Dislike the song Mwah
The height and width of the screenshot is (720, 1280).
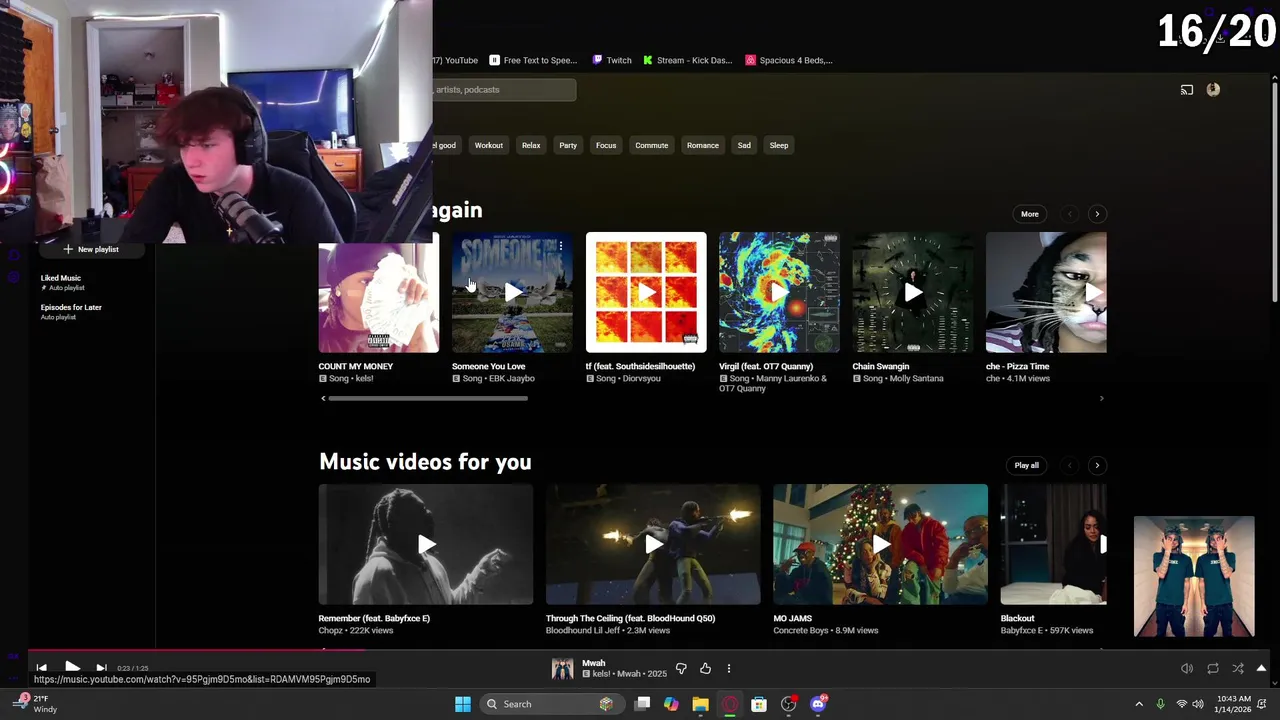[x=681, y=668]
